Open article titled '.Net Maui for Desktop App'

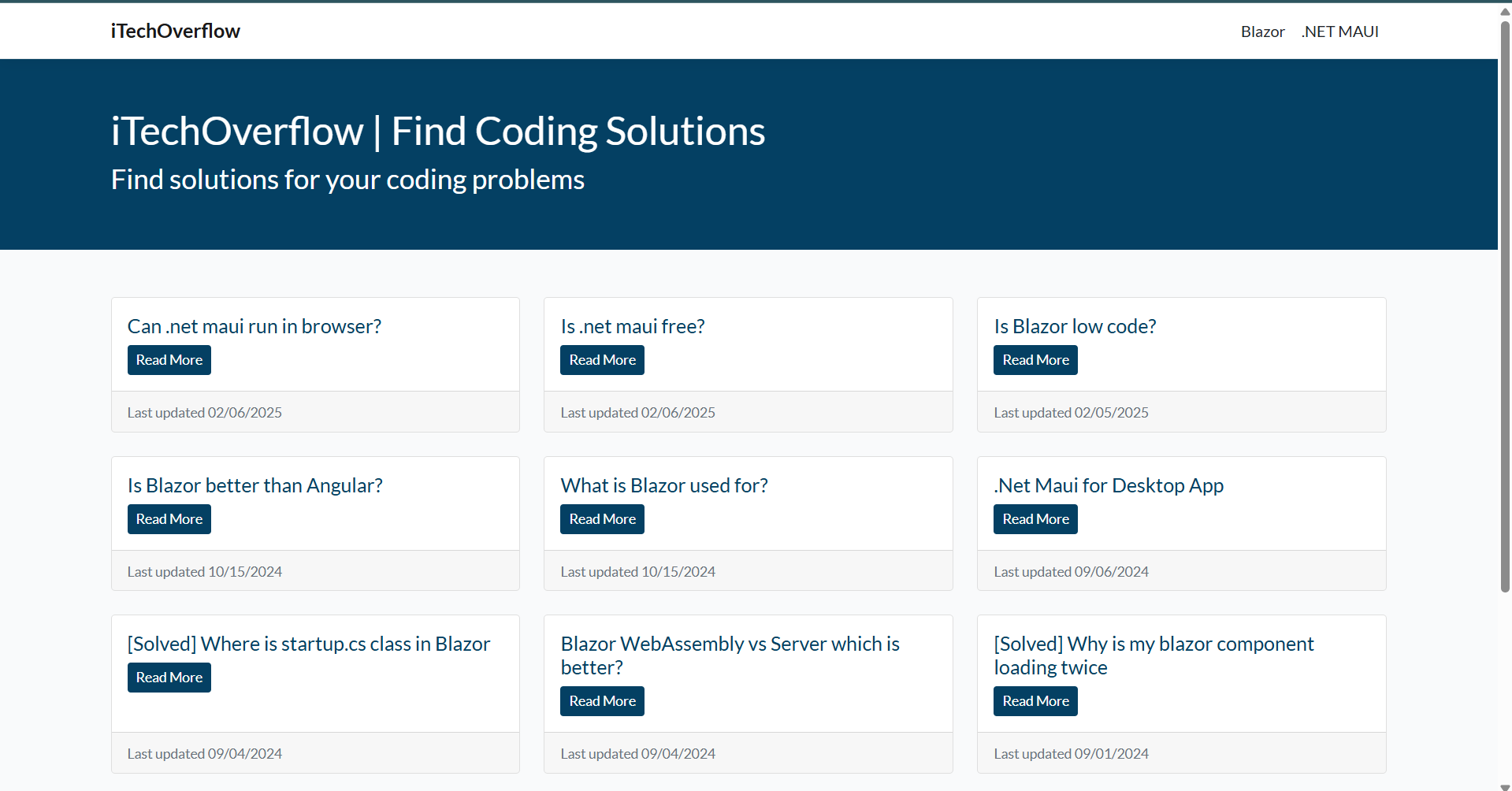click(x=1108, y=485)
